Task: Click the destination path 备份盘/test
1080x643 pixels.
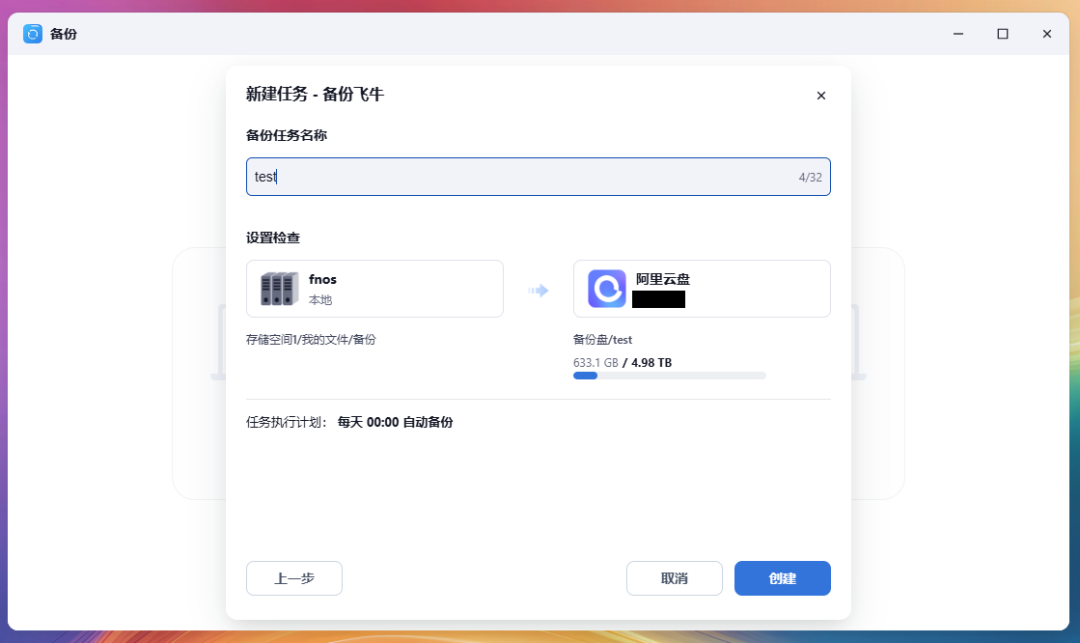Action: coord(602,339)
